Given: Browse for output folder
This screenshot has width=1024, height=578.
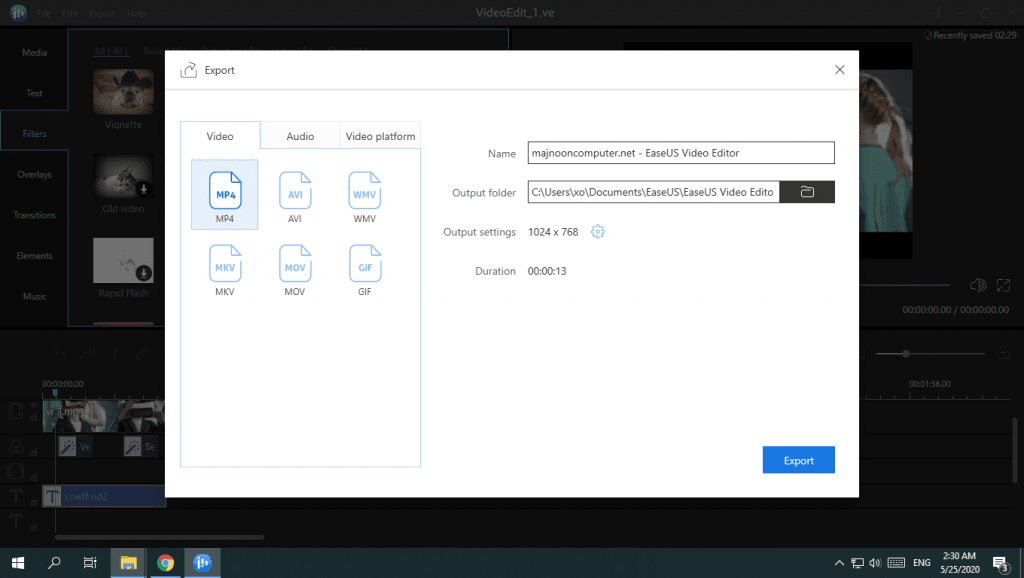Looking at the screenshot, I should tap(807, 192).
